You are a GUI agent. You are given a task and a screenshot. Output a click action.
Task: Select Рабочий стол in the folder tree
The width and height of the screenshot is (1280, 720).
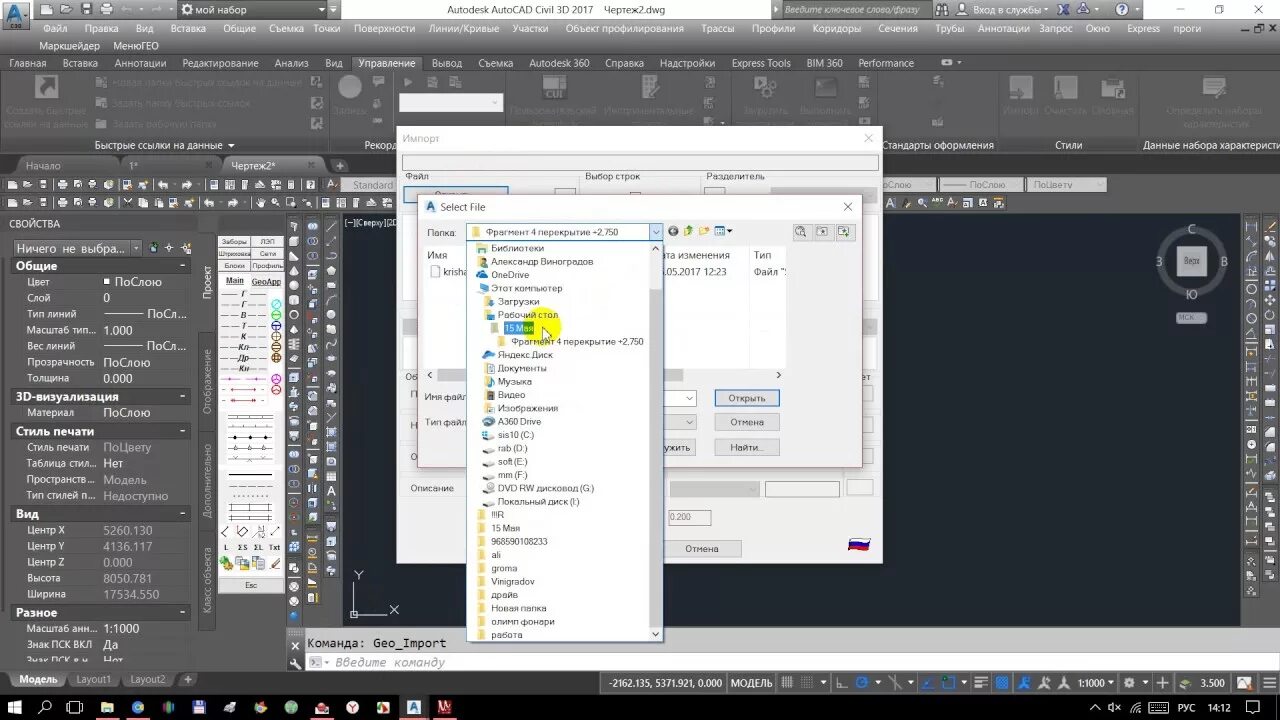click(528, 315)
